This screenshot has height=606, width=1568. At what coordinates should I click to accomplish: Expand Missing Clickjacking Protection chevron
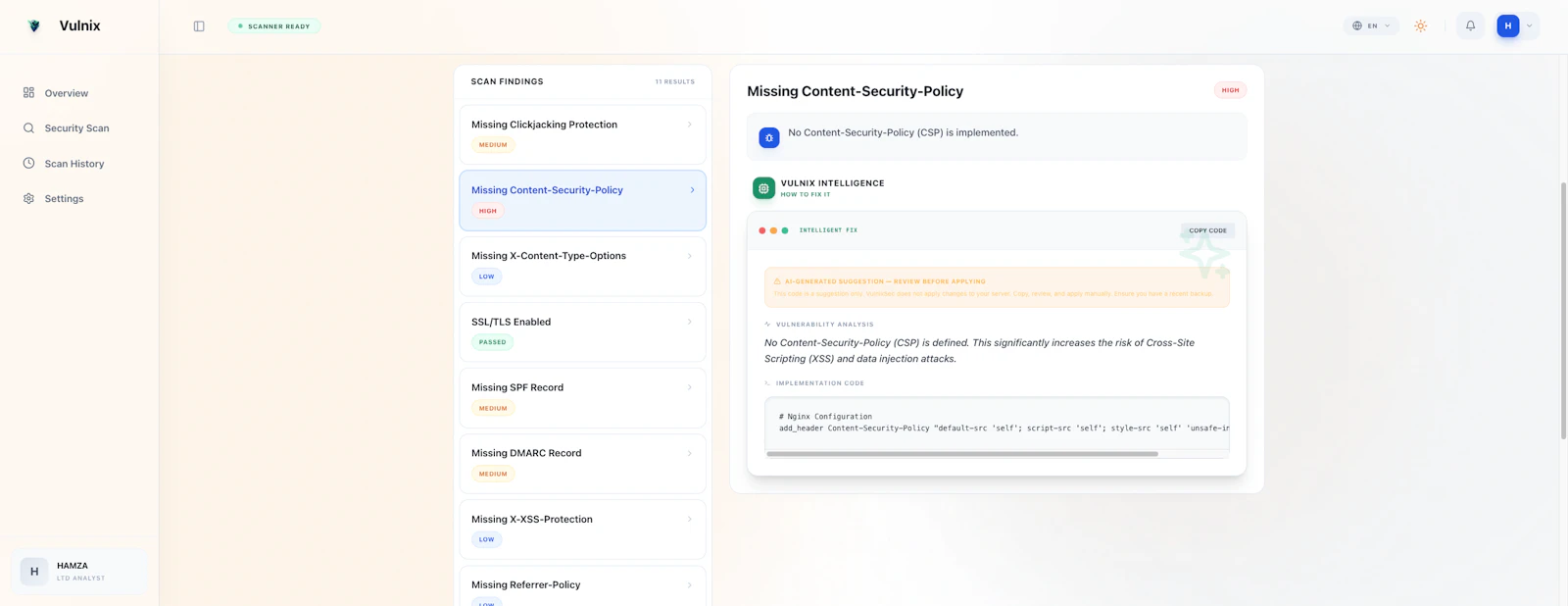click(x=690, y=125)
